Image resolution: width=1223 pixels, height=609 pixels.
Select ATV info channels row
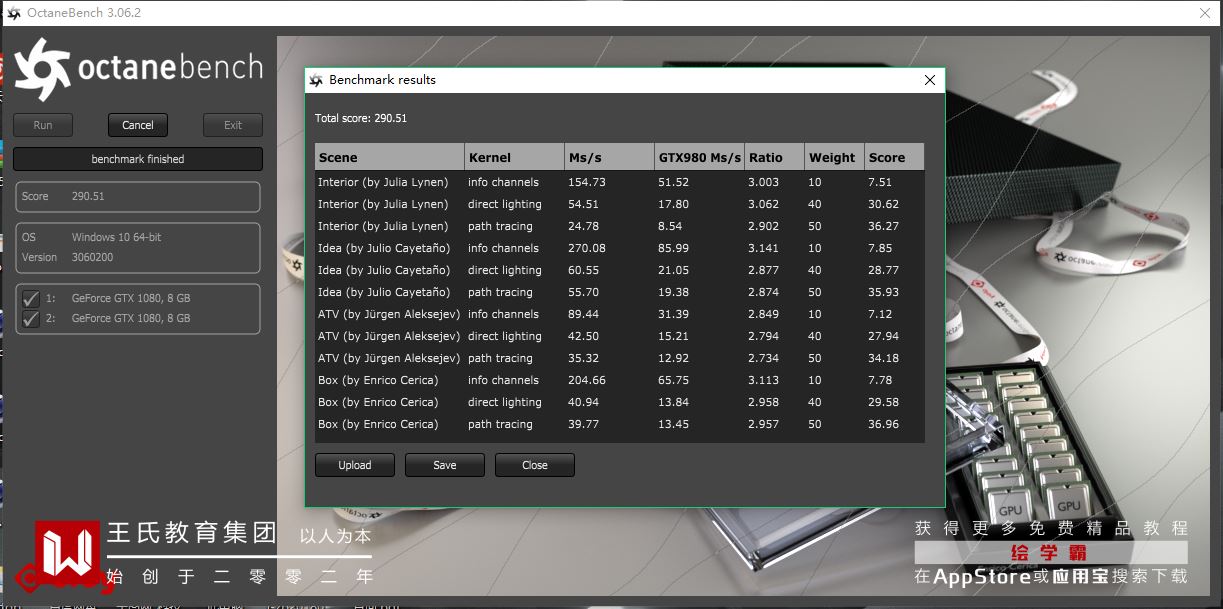point(619,314)
